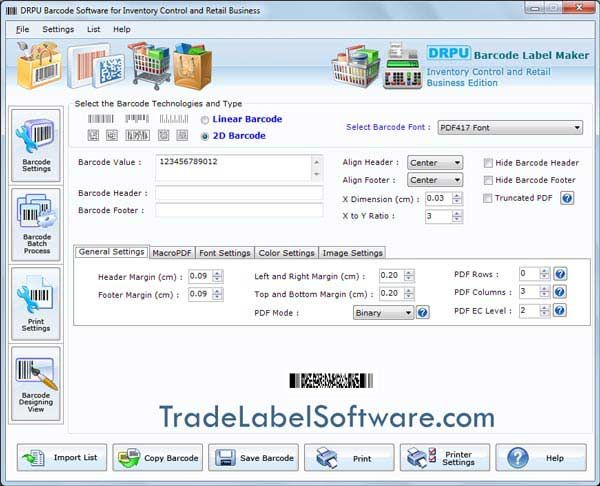The height and width of the screenshot is (486, 600).
Task: Adjust PDF Rows spinner arrows
Action: click(x=544, y=274)
